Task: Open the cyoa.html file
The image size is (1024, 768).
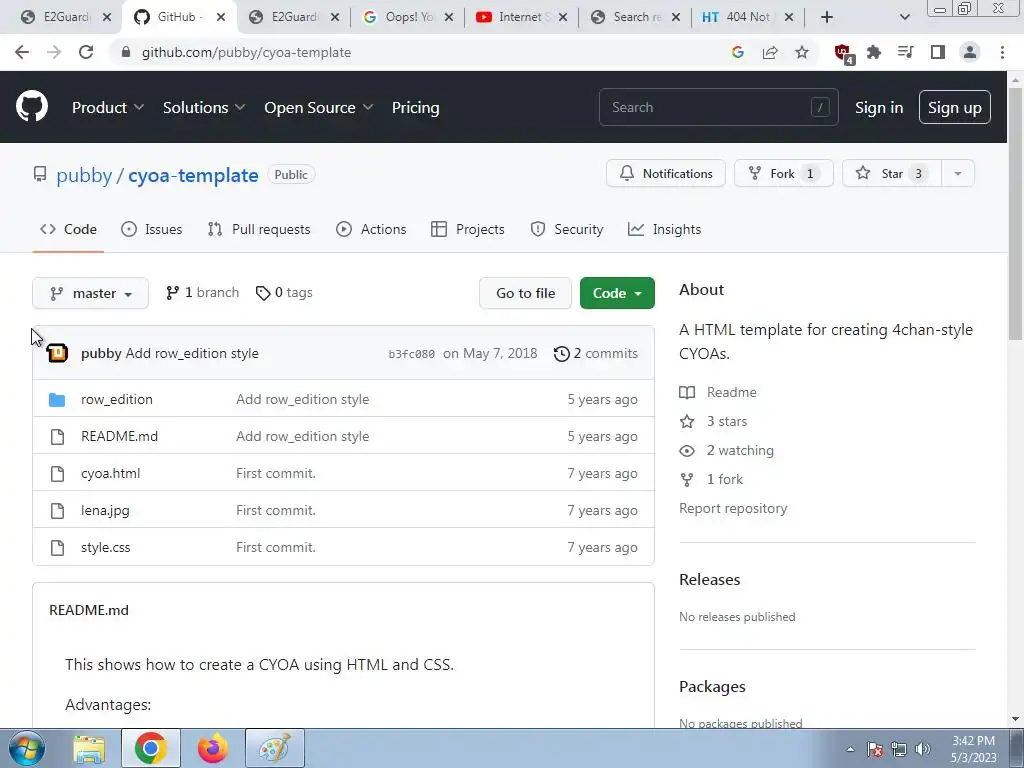Action: 110,473
